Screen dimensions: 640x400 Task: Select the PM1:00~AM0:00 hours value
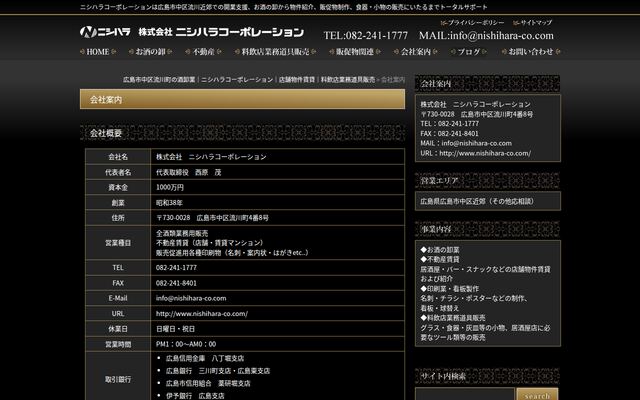(186, 344)
